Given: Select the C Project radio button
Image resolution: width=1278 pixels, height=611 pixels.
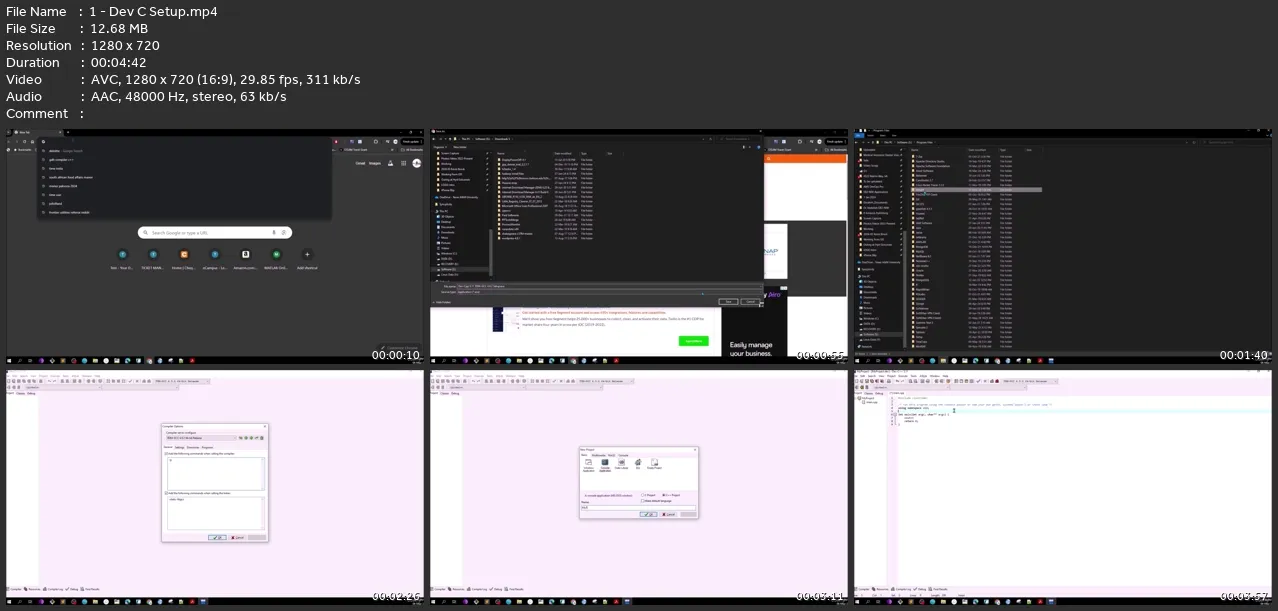Looking at the screenshot, I should 642,494.
